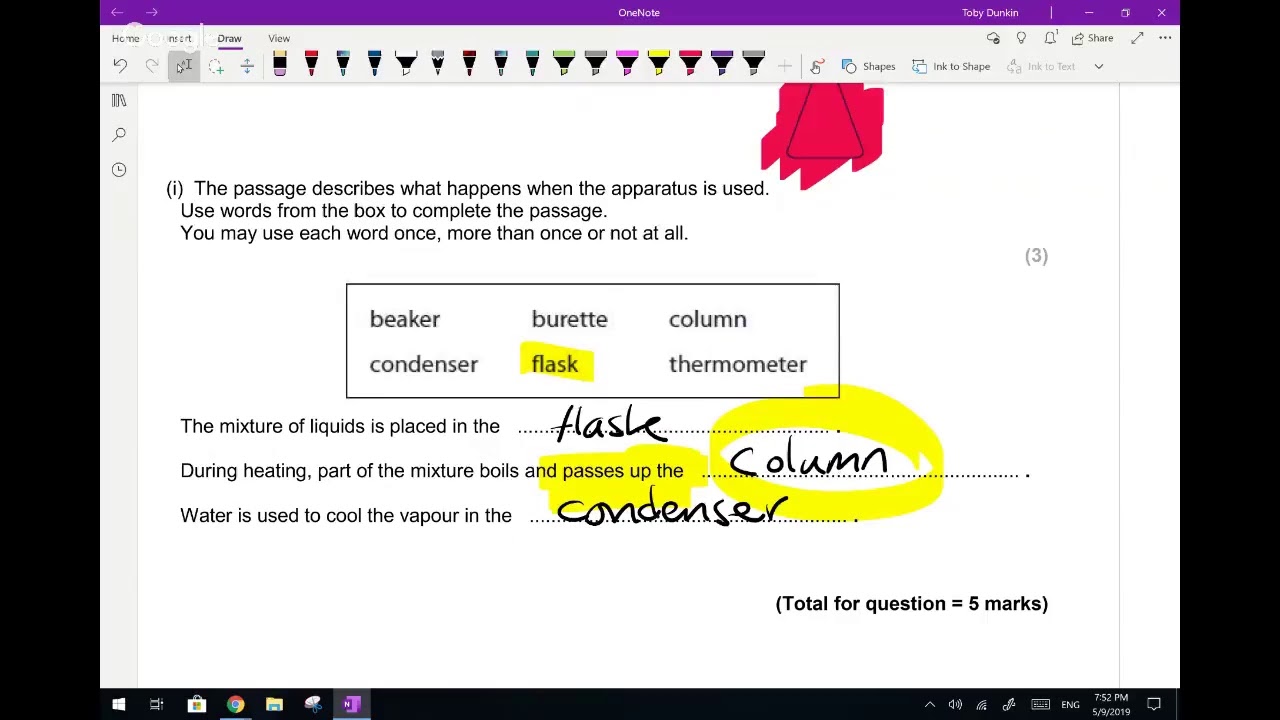Show notebooks navigation pane icon
The width and height of the screenshot is (1280, 720).
(x=119, y=100)
